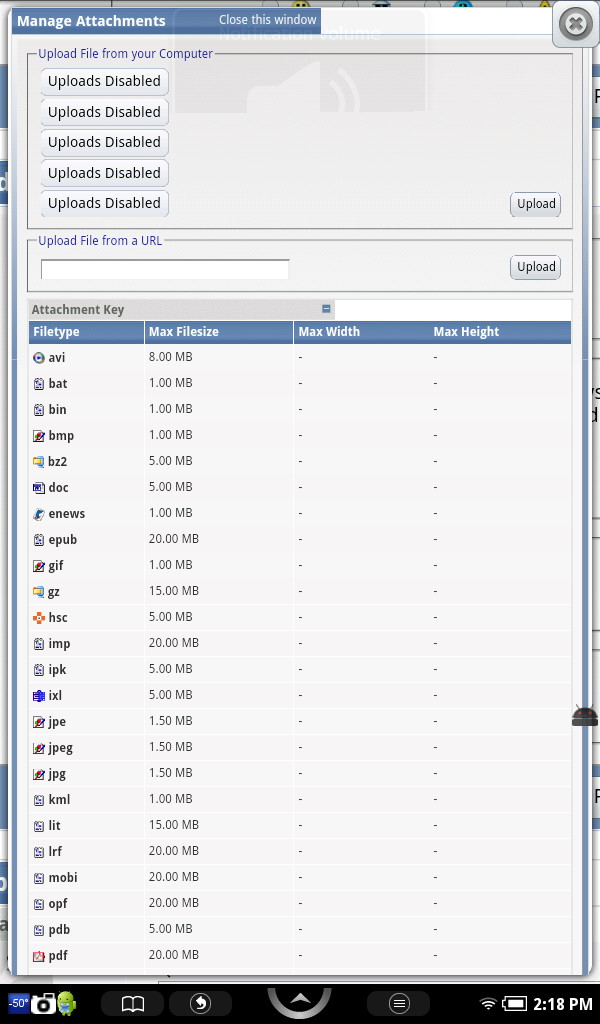600x1024 pixels.
Task: Click the gif image filetype icon
Action: pyautogui.click(x=39, y=566)
